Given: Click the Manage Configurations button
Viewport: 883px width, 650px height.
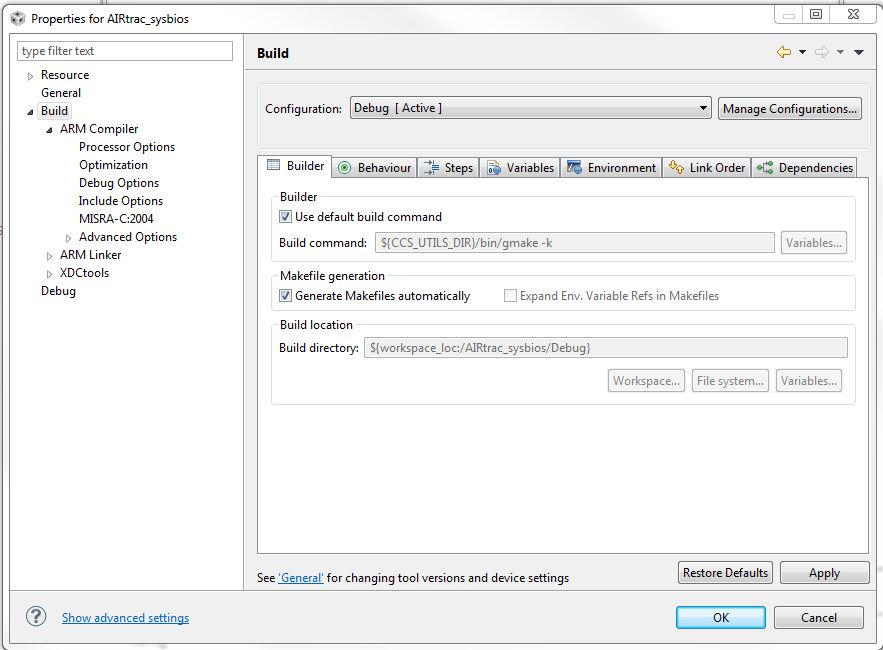Looking at the screenshot, I should 789,109.
